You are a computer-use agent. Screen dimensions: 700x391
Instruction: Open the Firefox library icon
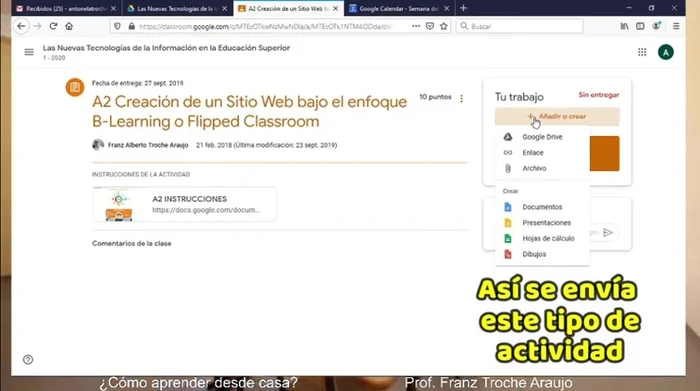click(x=624, y=26)
